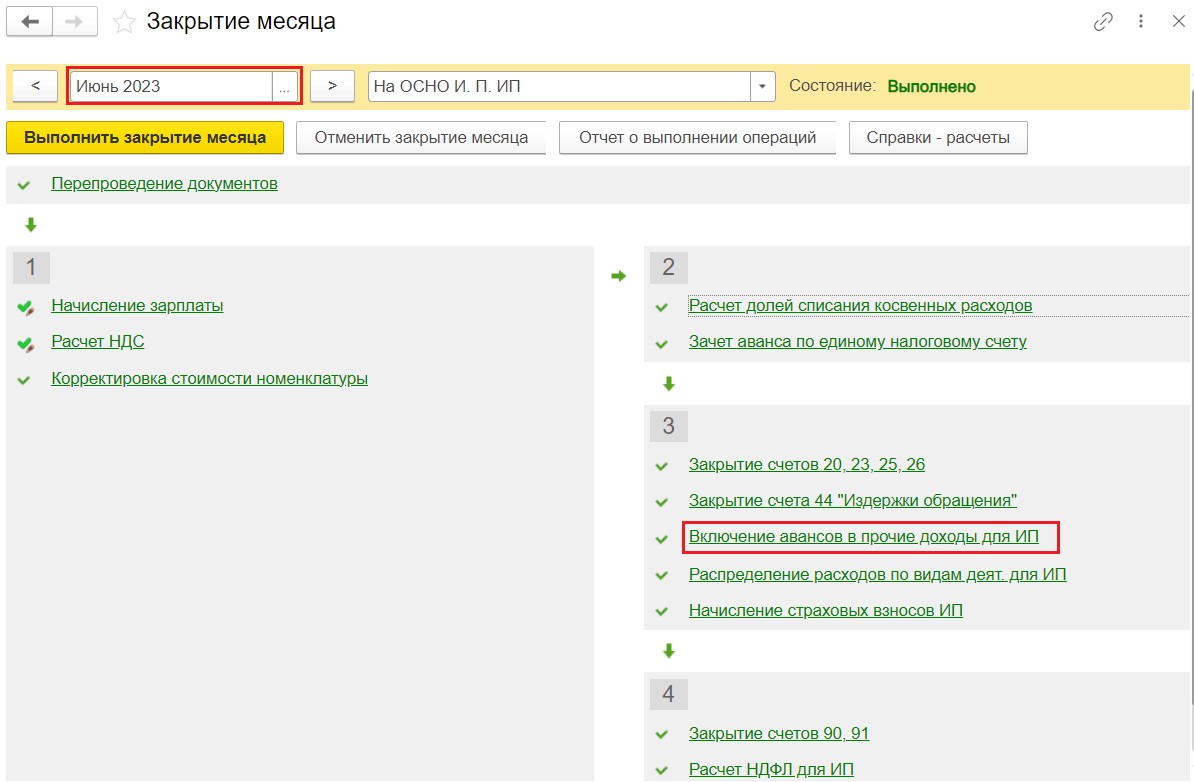Click the Выполнено status text
Screen dimensions: 1194x782
coord(931,86)
